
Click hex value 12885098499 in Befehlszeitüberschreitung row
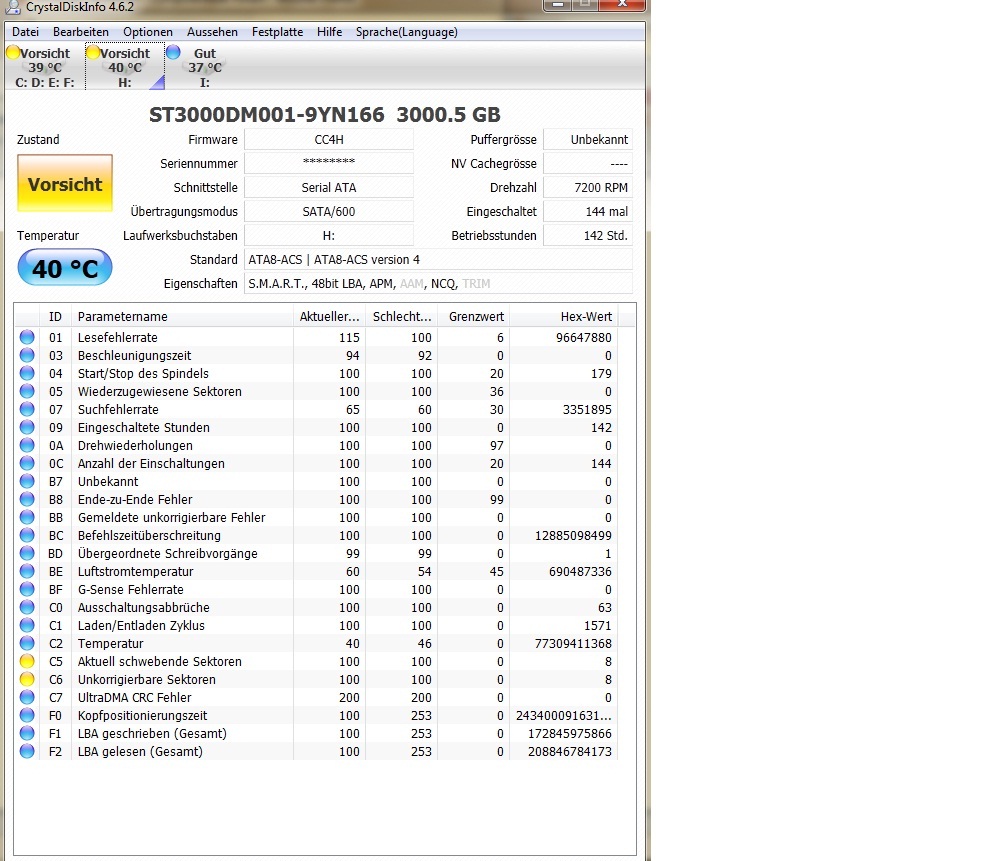(573, 535)
